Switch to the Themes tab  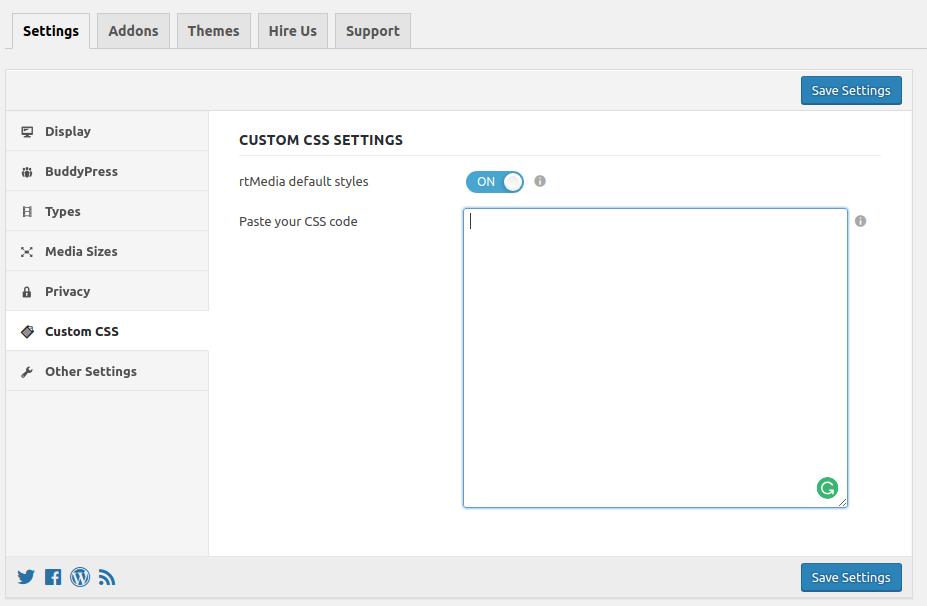tap(213, 31)
